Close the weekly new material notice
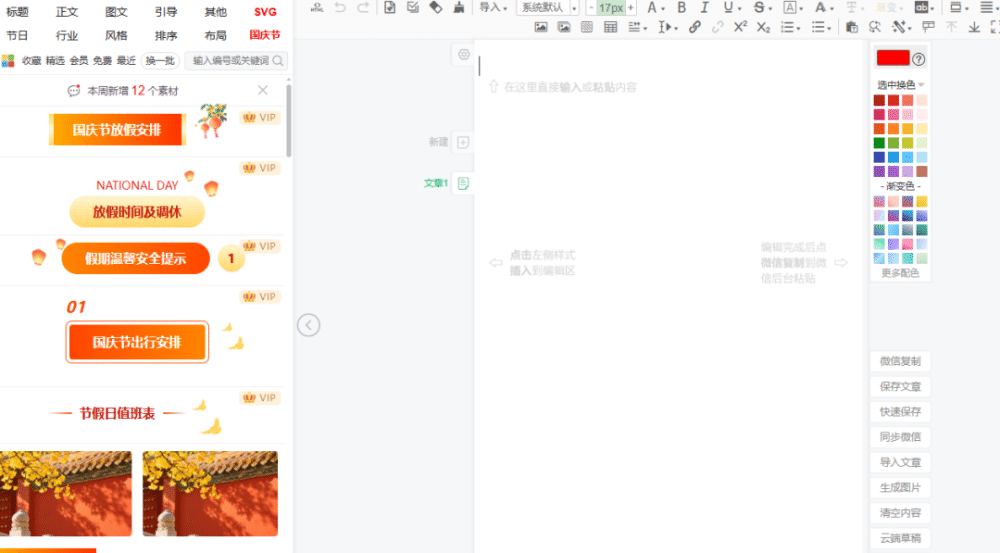This screenshot has height=553, width=1000. tap(263, 91)
